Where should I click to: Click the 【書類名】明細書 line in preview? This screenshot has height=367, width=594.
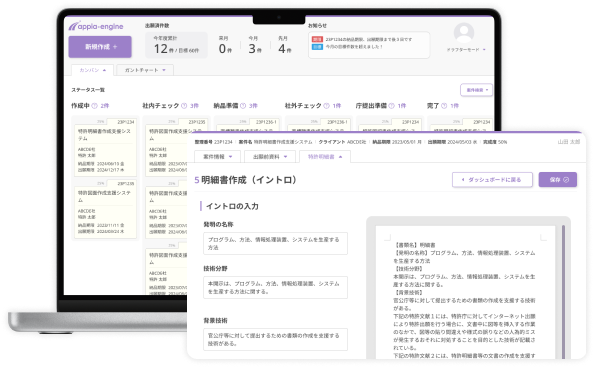414,245
